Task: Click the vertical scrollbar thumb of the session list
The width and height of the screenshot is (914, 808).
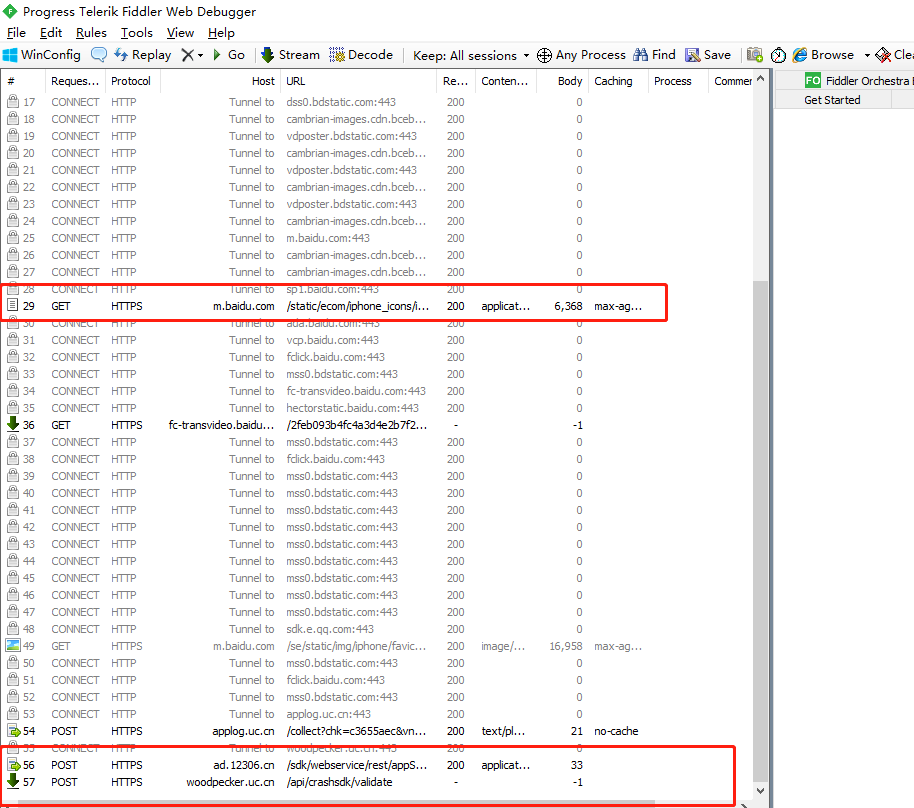Action: [760, 531]
